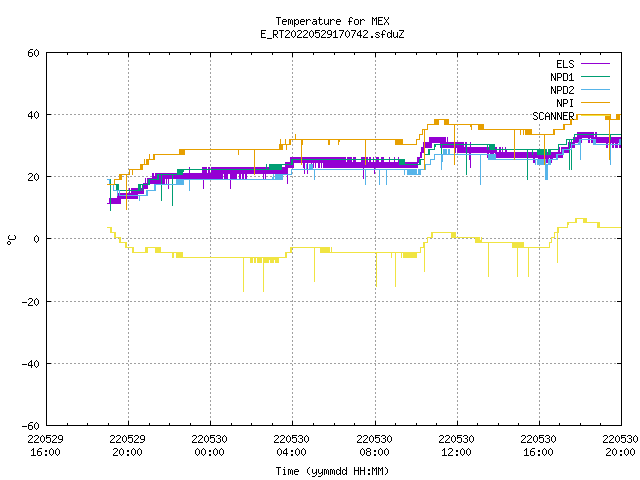The image size is (640, 480).
Task: Click the y-axis value -40
Action: [31, 364]
